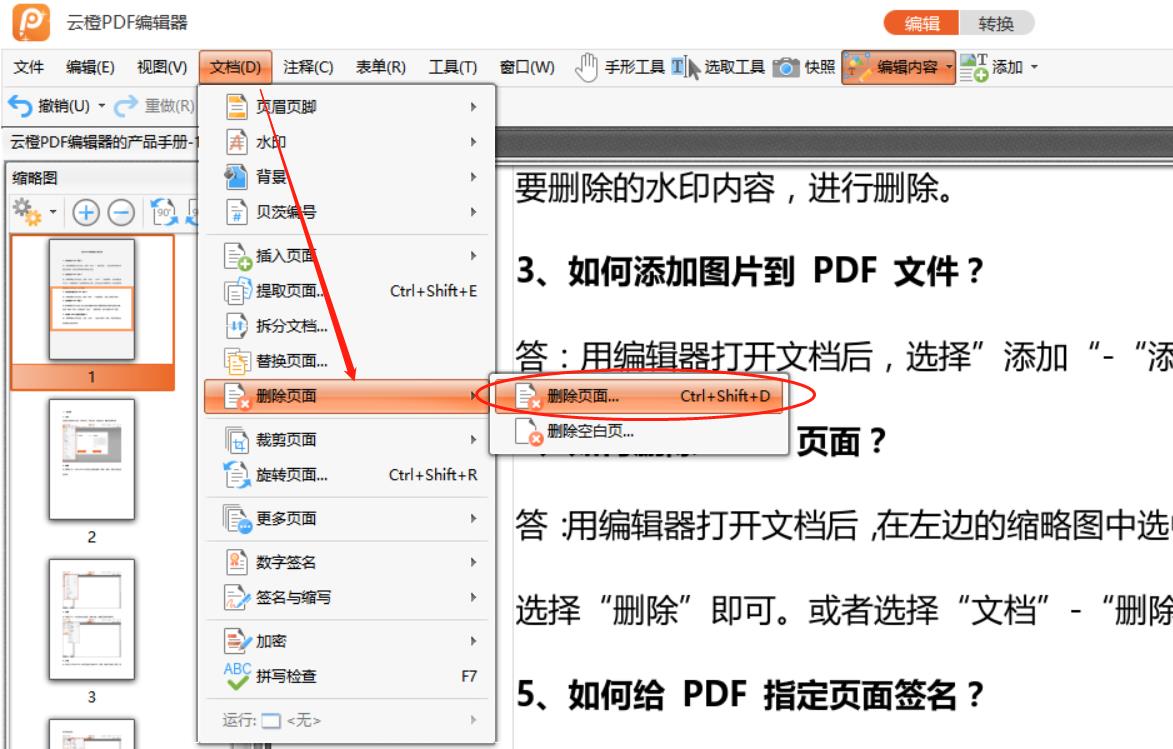Click heading "3、如何添加图片到 PDF 文件？"
The width and height of the screenshot is (1173, 749).
point(750,270)
